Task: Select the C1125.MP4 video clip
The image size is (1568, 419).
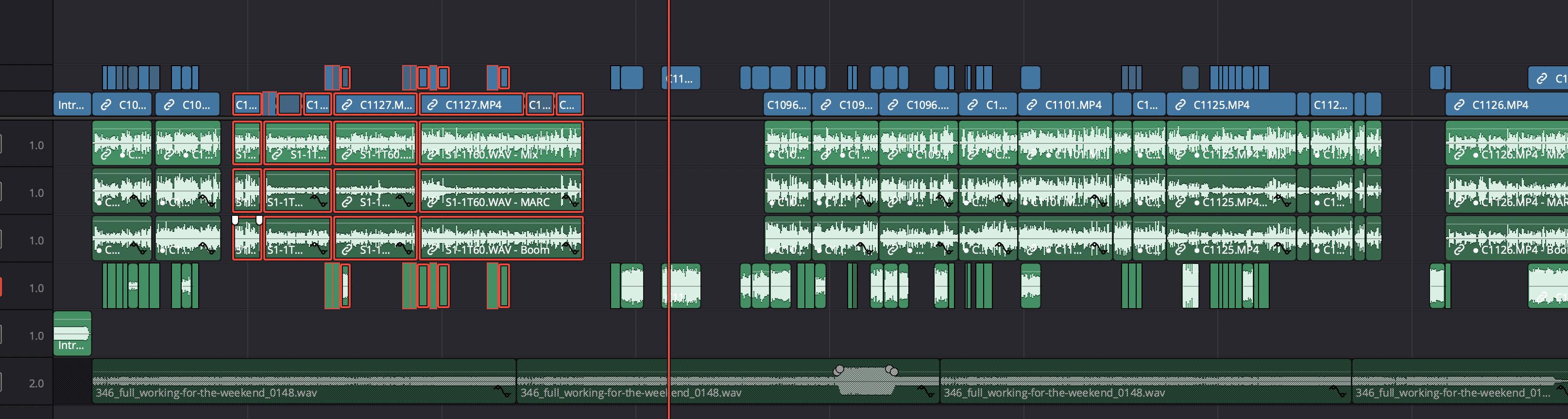Action: click(1231, 105)
